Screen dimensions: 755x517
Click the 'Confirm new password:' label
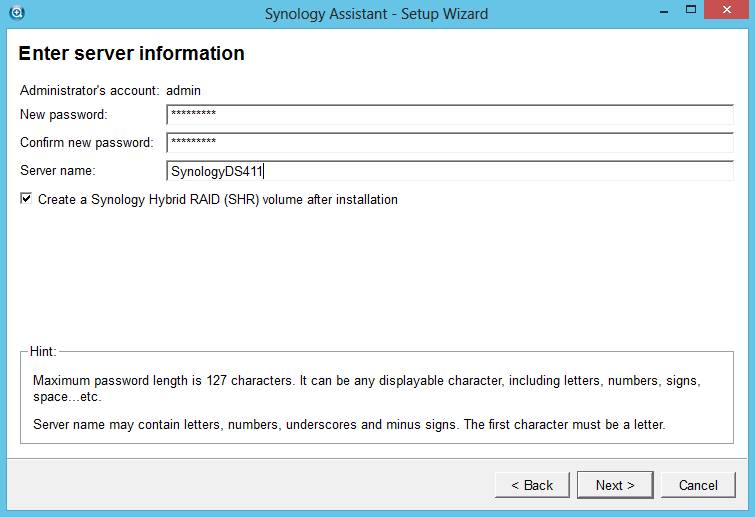tap(86, 143)
